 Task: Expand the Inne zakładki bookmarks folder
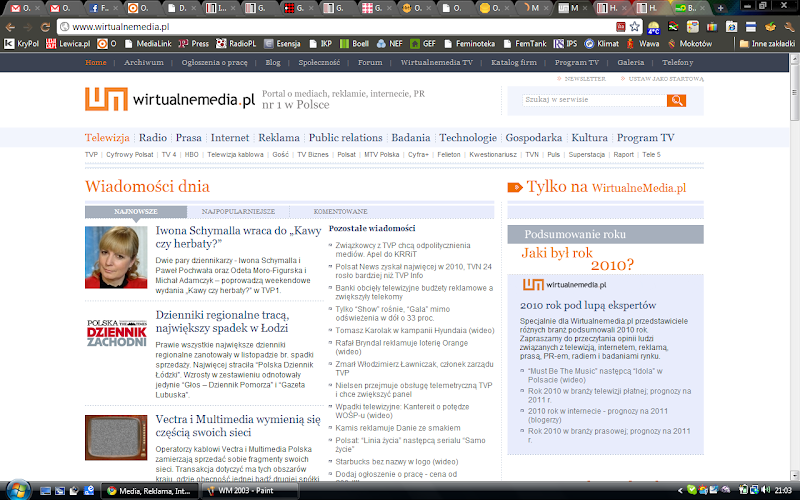767,44
